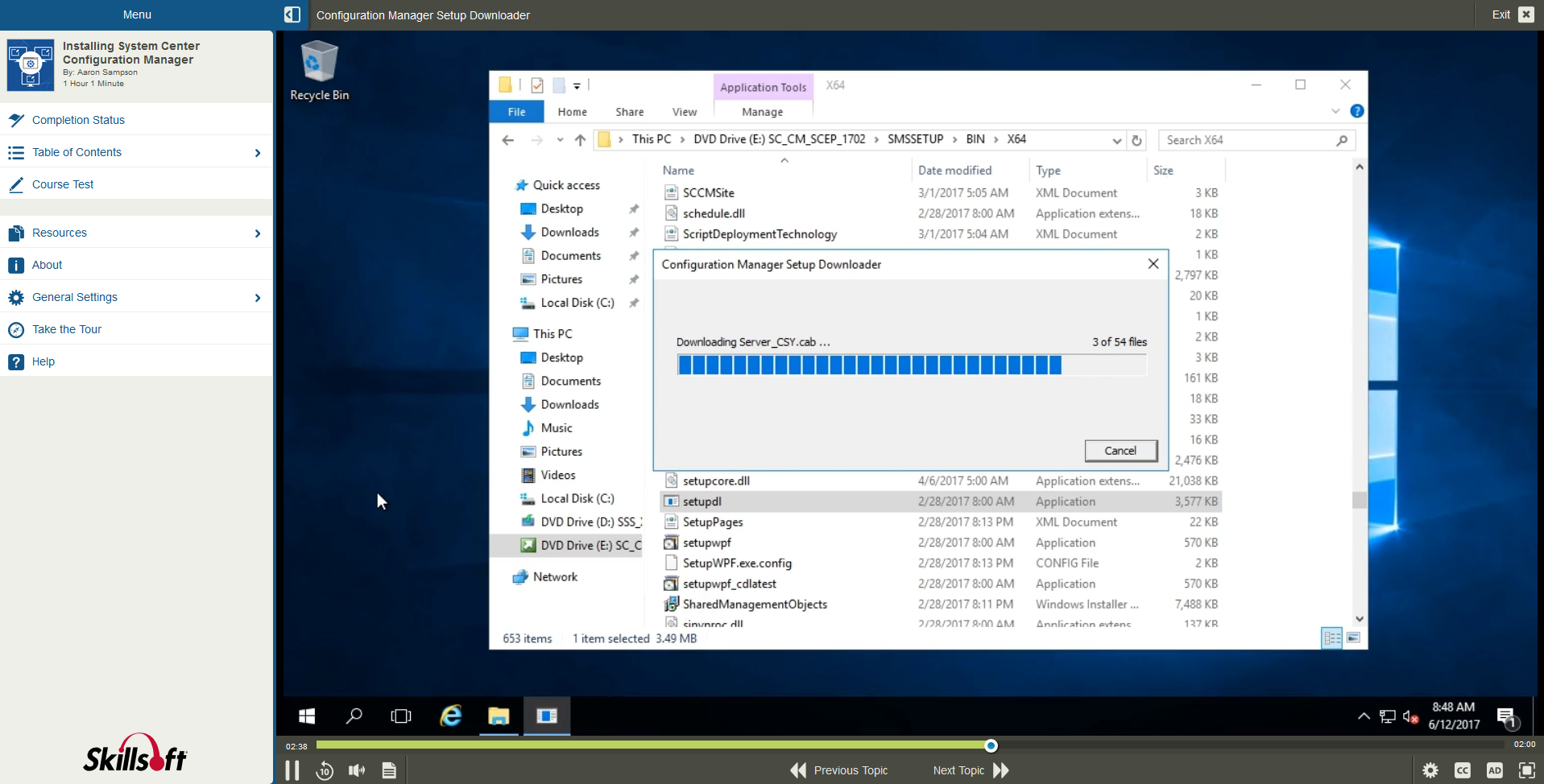Turn on audio description

coord(1495,770)
